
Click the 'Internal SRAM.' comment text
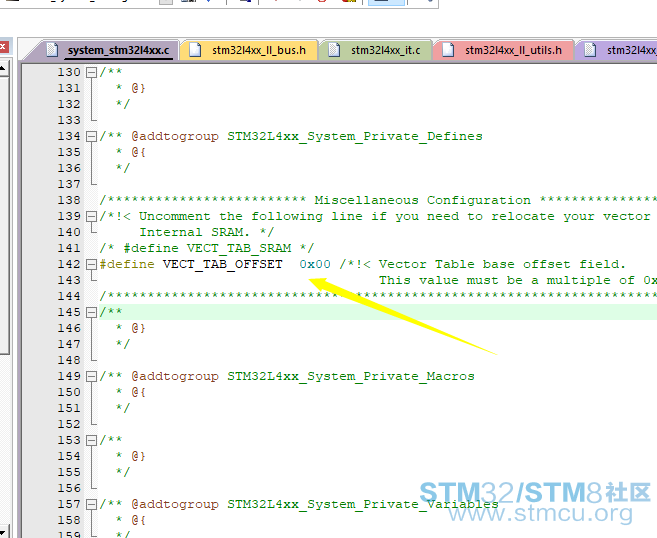pyautogui.click(x=195, y=233)
